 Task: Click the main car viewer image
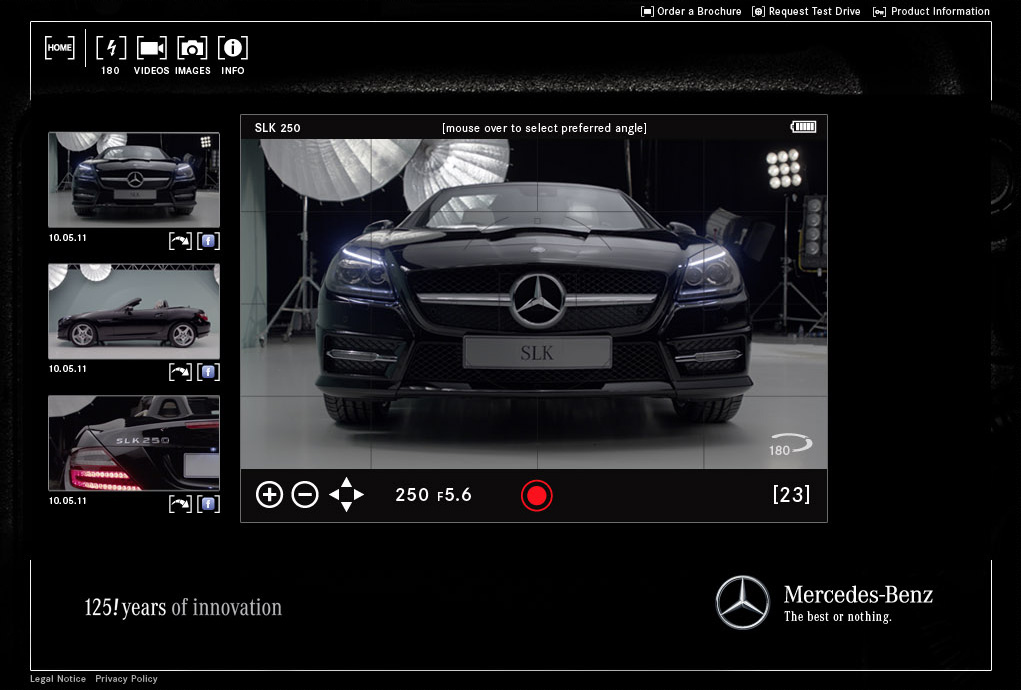(534, 303)
